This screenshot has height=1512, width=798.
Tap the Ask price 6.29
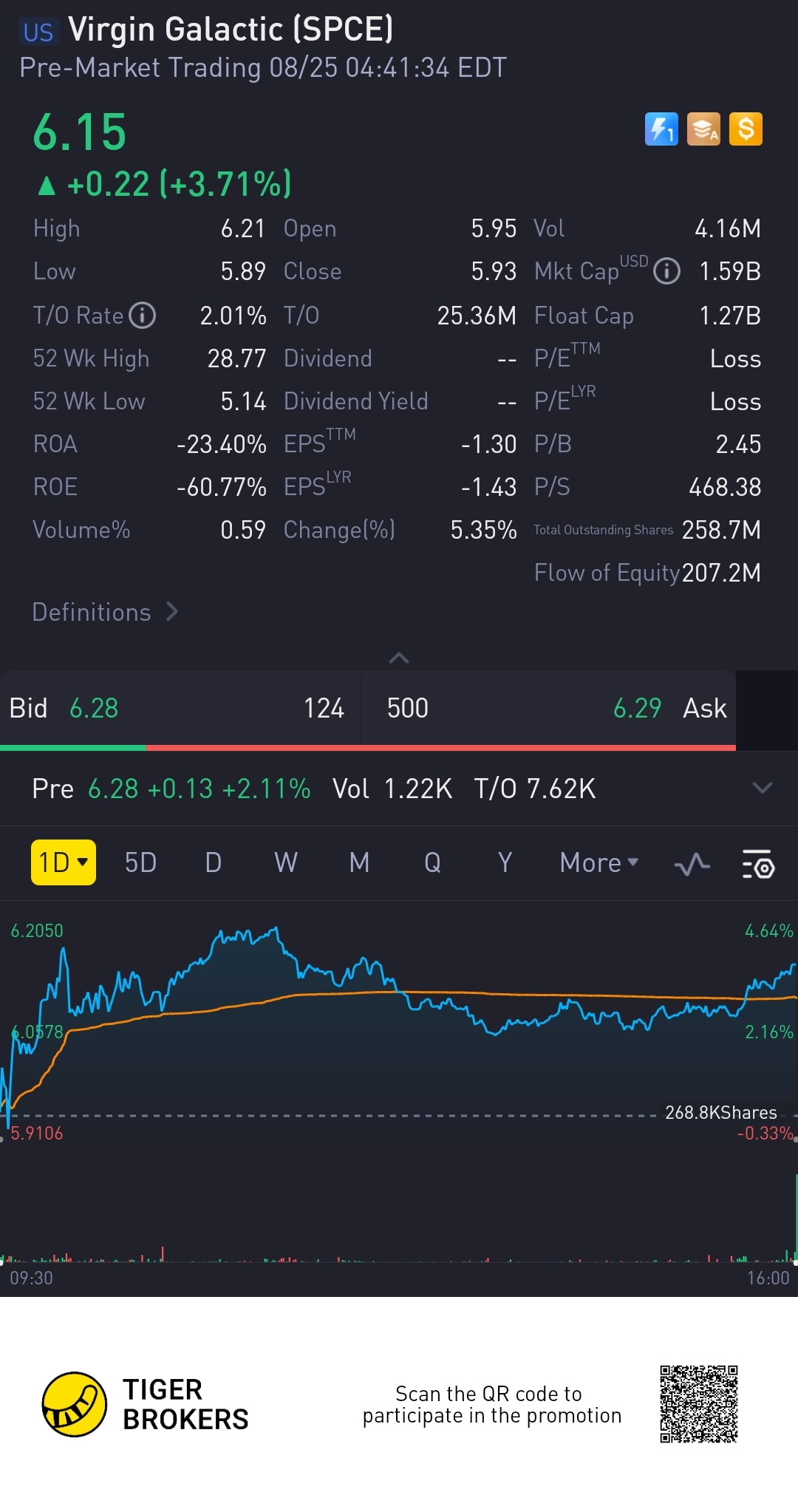click(x=637, y=708)
